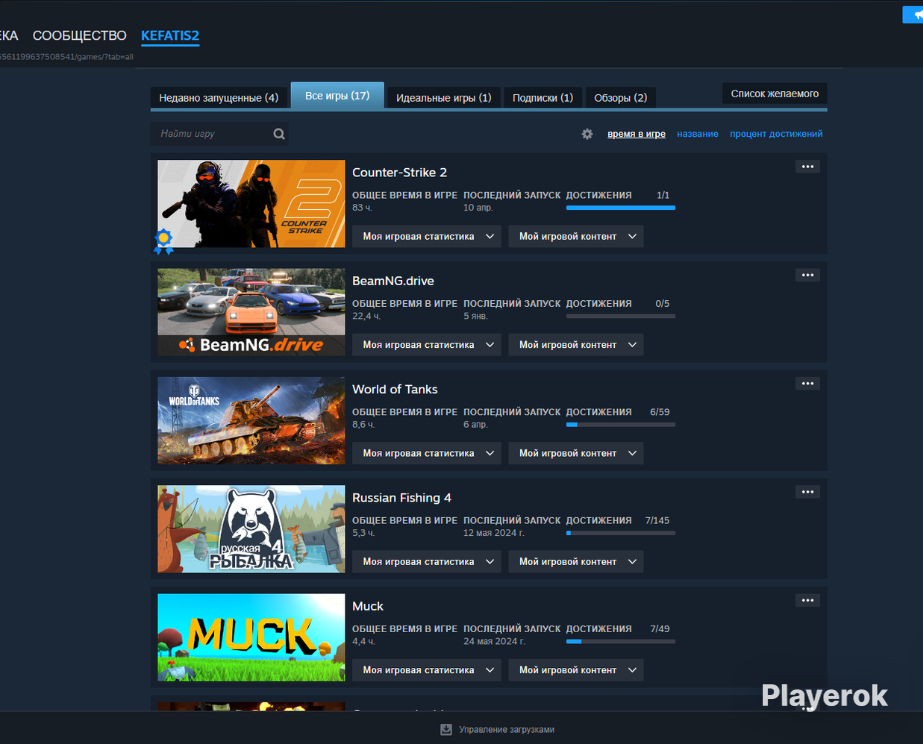Image resolution: width=923 pixels, height=744 pixels.
Task: Expand Russian Fishing 4 game content dropdown
Action: 576,562
